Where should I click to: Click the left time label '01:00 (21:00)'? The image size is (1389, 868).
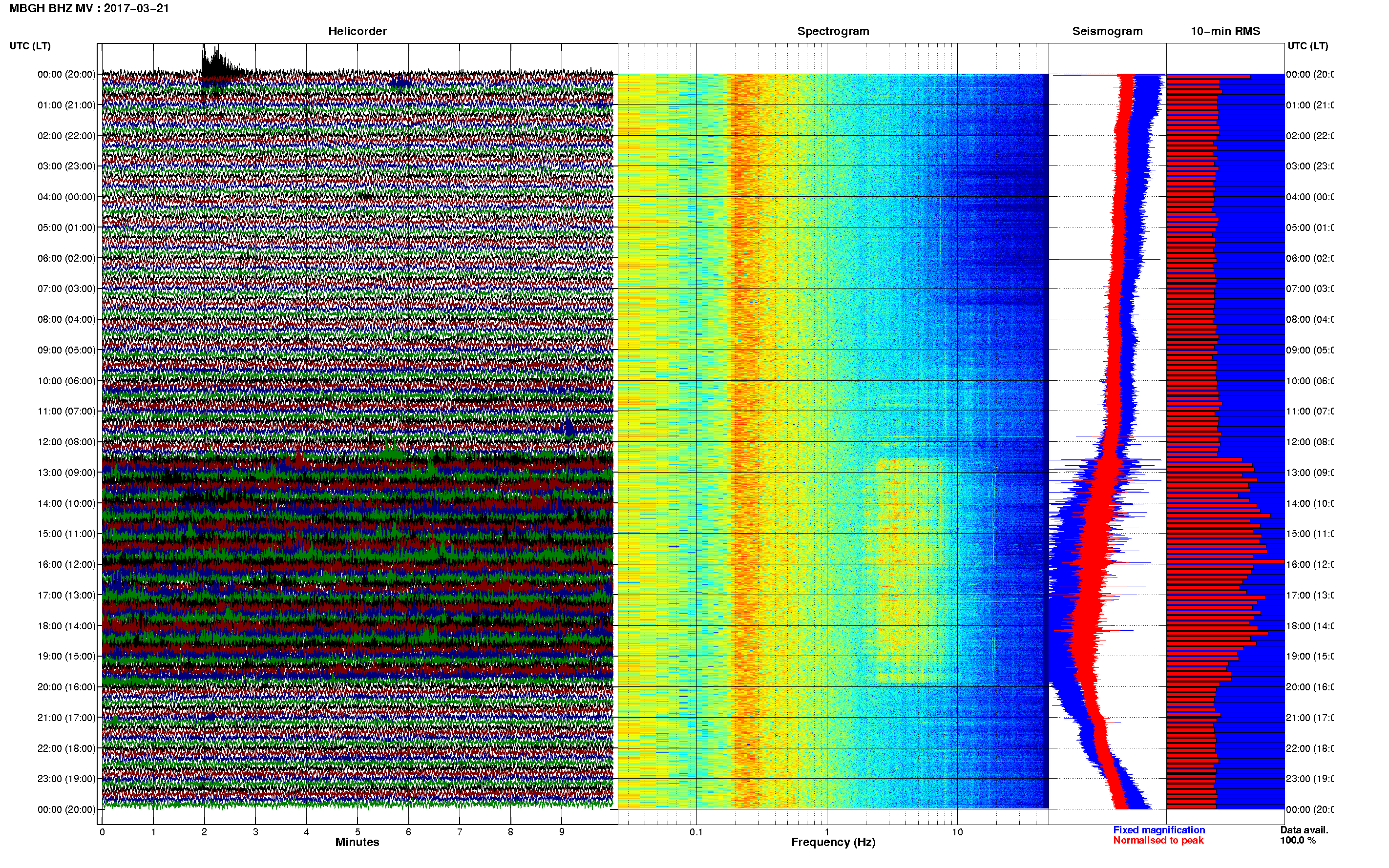pyautogui.click(x=66, y=105)
